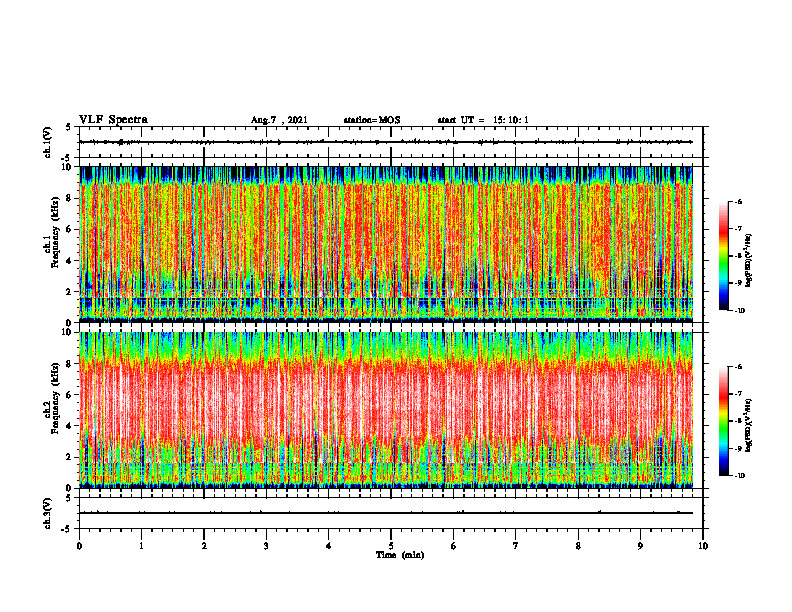The image size is (792, 612).
Task: Click the "Time (min)" x-axis label
Action: click(400, 555)
